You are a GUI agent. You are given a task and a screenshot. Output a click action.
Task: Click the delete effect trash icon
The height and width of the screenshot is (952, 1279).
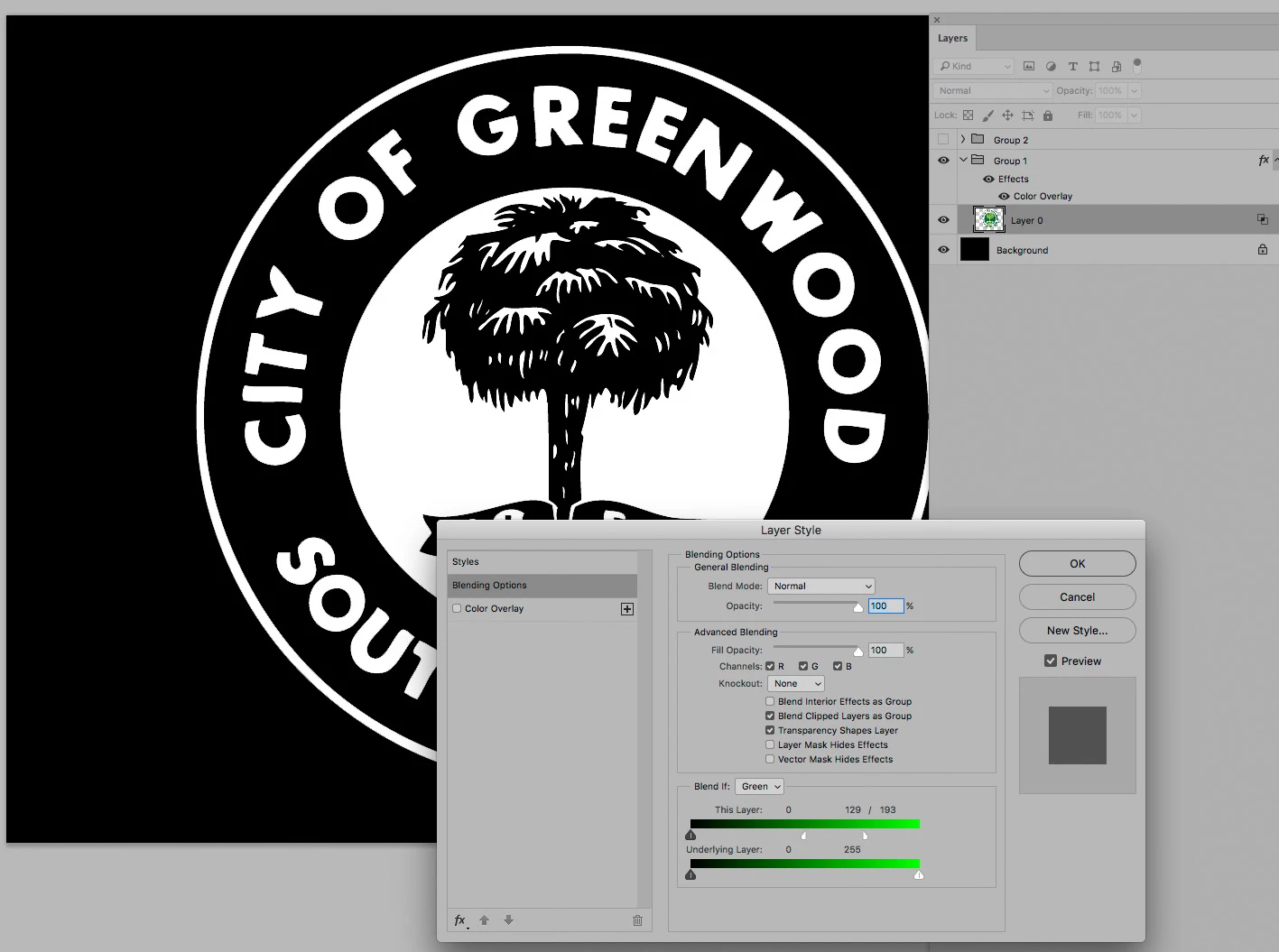pos(637,920)
